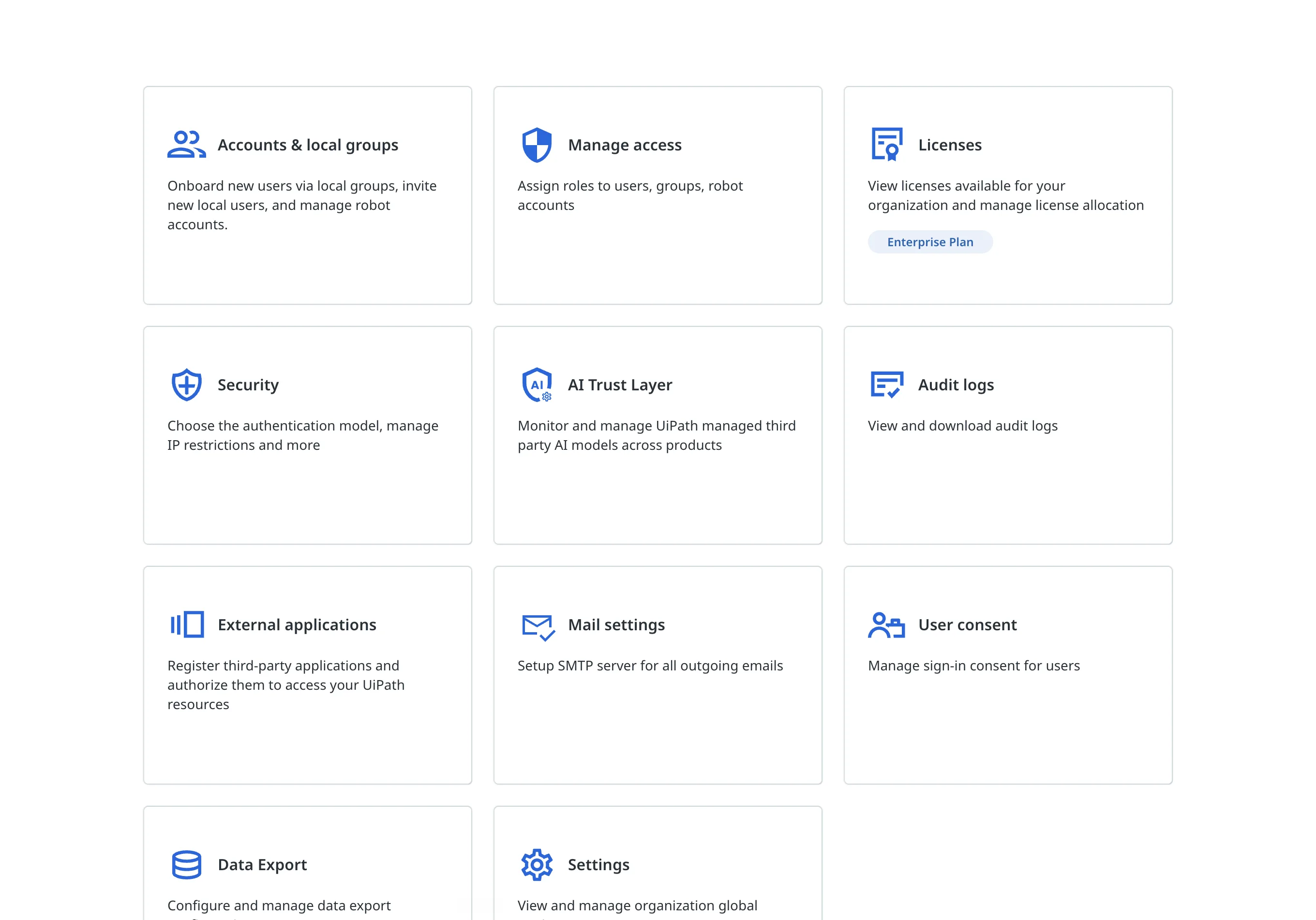Click the Audit logs checklist icon
1316x920 pixels.
(x=887, y=385)
